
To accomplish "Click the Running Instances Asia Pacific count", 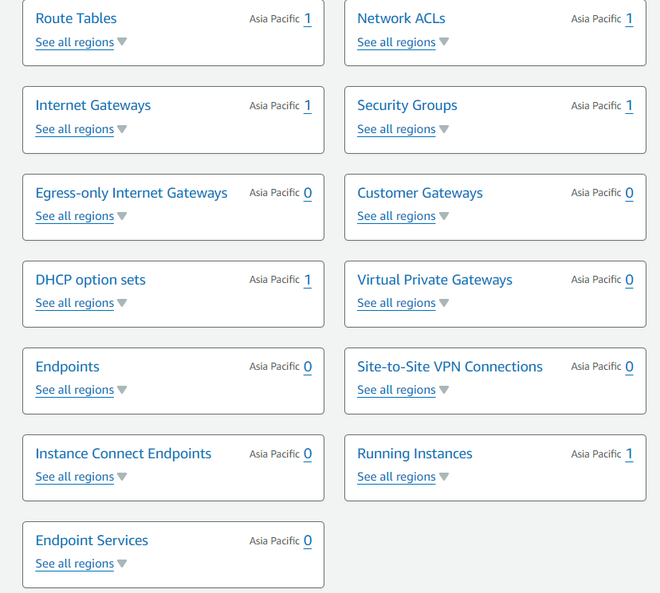I will 629,454.
